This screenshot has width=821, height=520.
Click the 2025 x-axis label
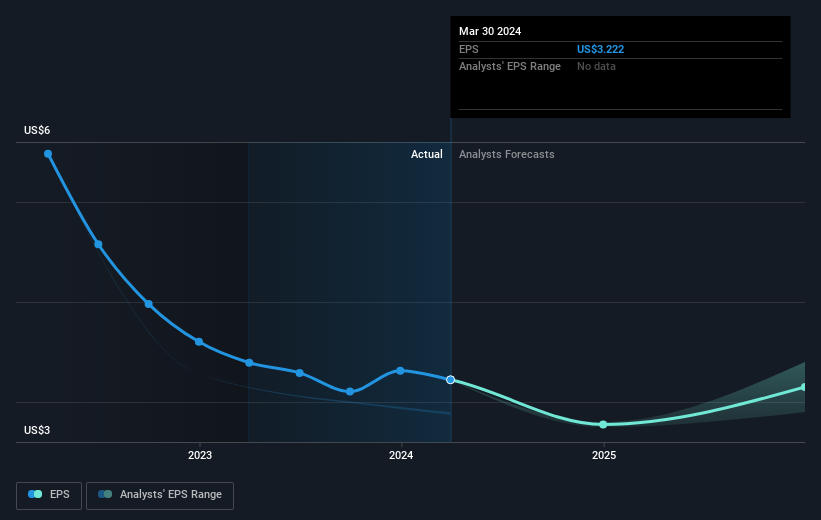pyautogui.click(x=604, y=456)
